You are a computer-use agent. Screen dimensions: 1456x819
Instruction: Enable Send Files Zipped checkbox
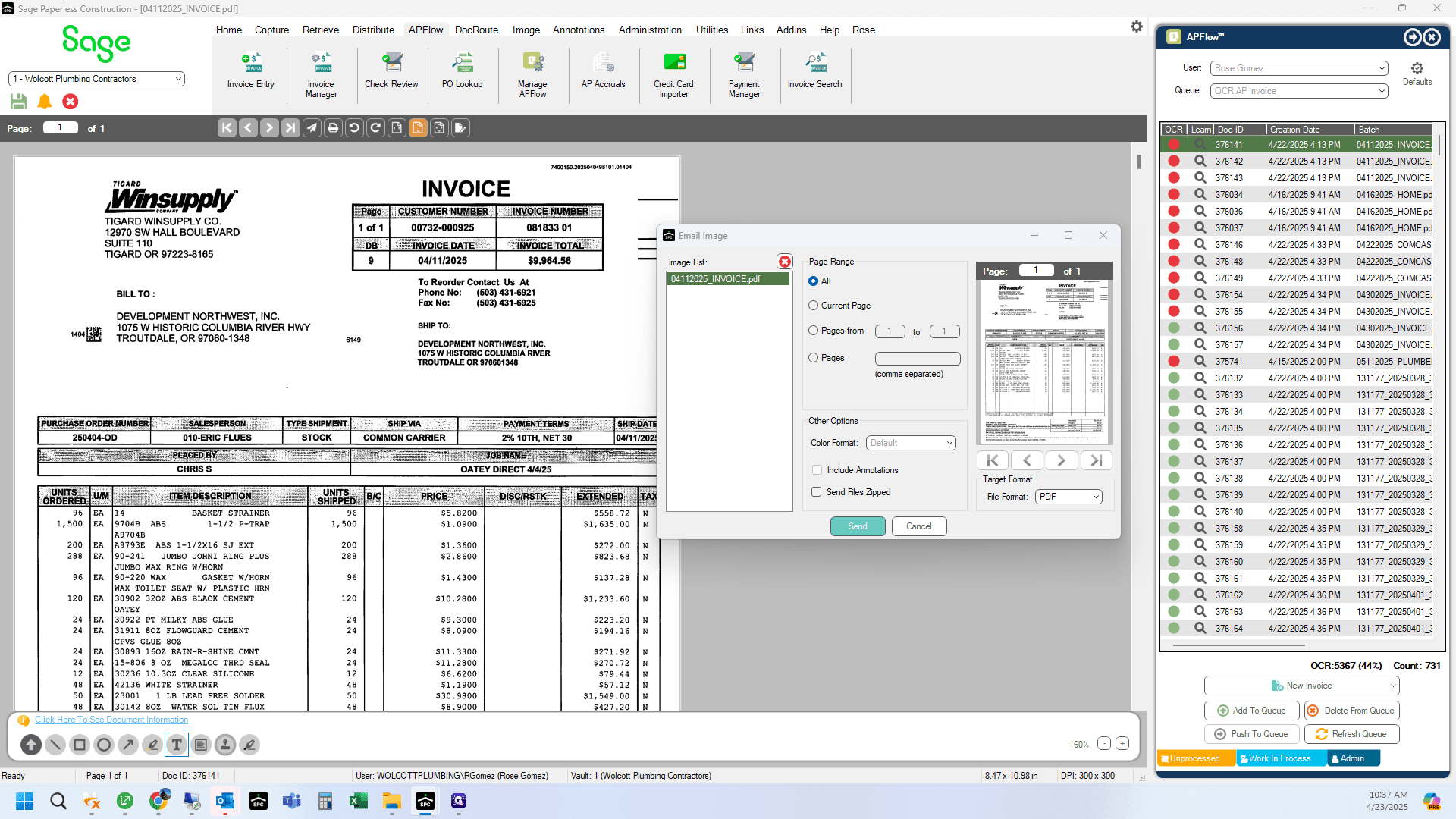[x=817, y=492]
